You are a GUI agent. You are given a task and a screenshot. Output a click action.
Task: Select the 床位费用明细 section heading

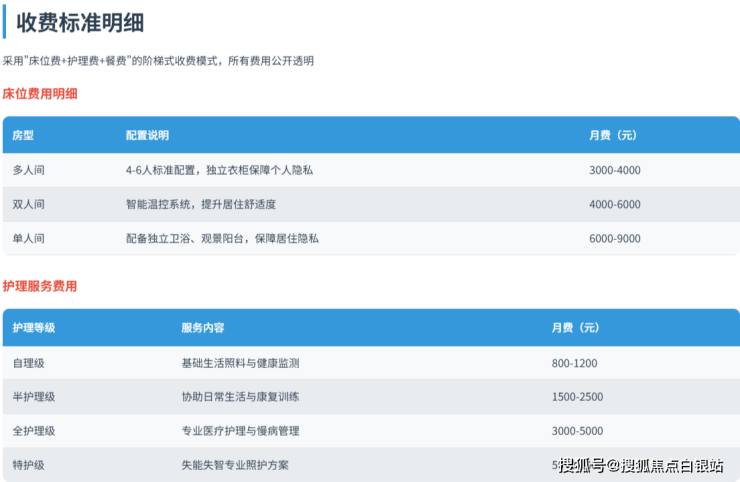tap(40, 94)
